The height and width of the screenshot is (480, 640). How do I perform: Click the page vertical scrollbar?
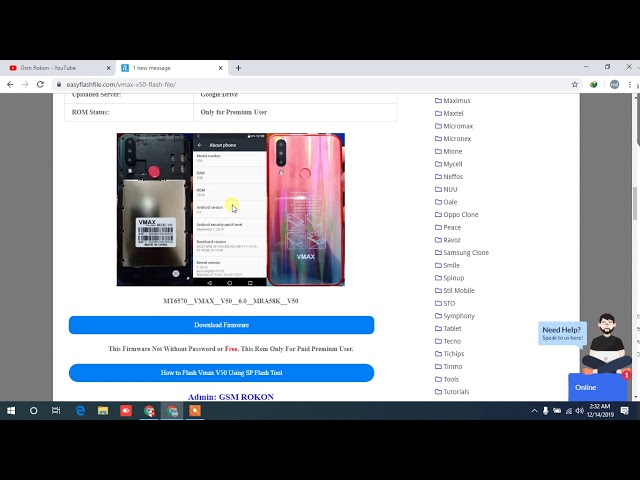tap(636, 204)
